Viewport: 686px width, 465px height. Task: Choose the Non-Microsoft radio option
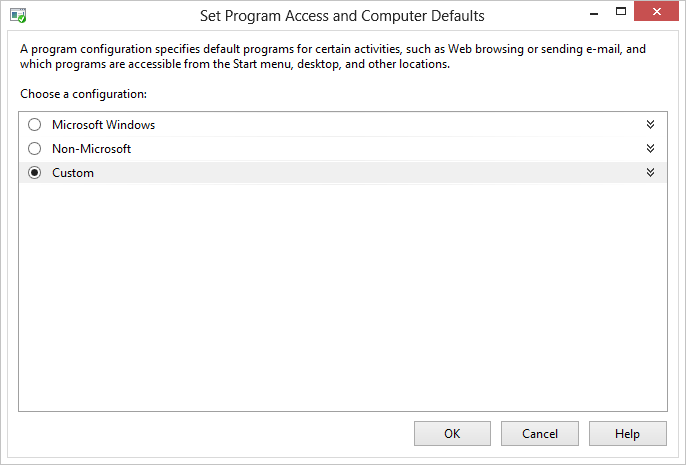[x=35, y=149]
